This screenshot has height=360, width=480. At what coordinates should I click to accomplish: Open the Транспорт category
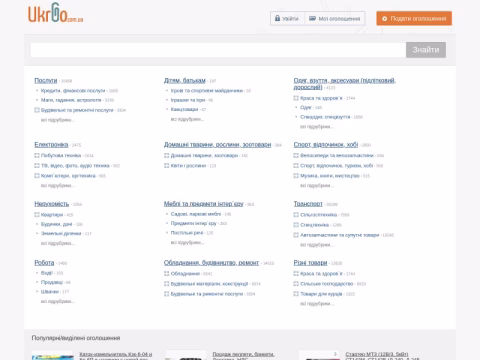pyautogui.click(x=308, y=204)
